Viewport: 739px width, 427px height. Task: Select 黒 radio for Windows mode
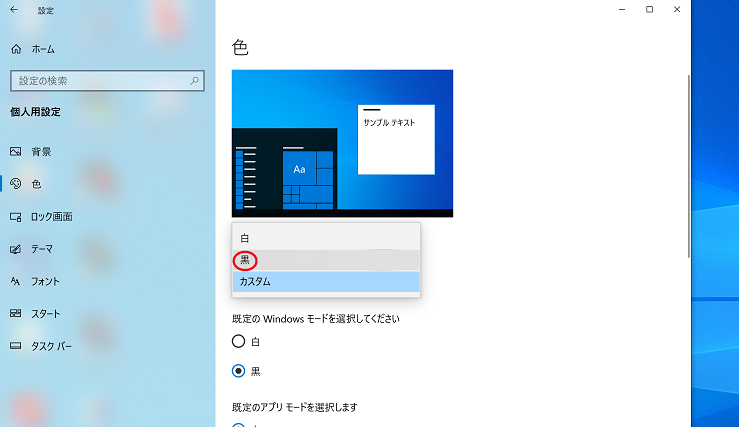238,371
